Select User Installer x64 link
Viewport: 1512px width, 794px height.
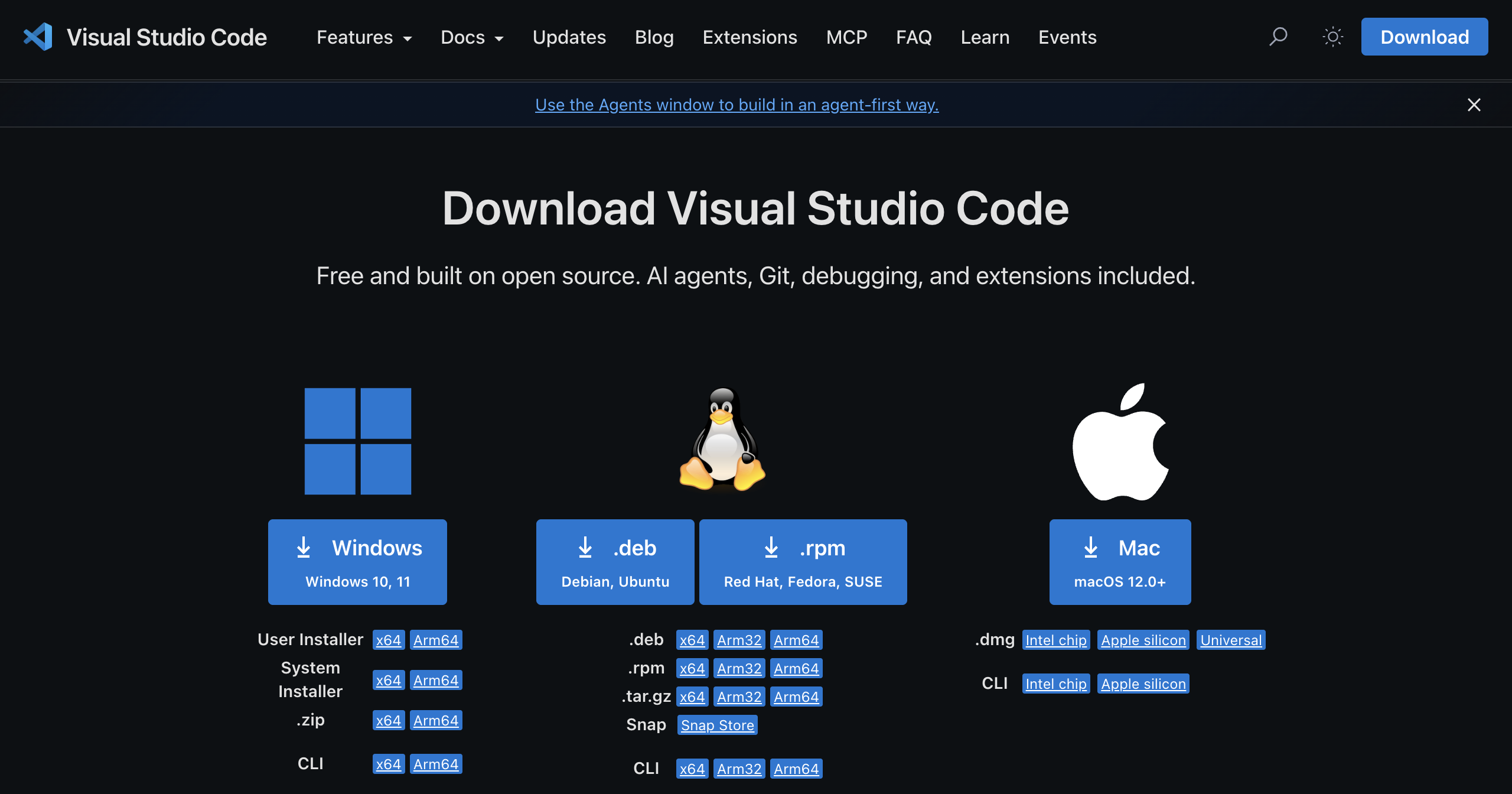(x=389, y=640)
